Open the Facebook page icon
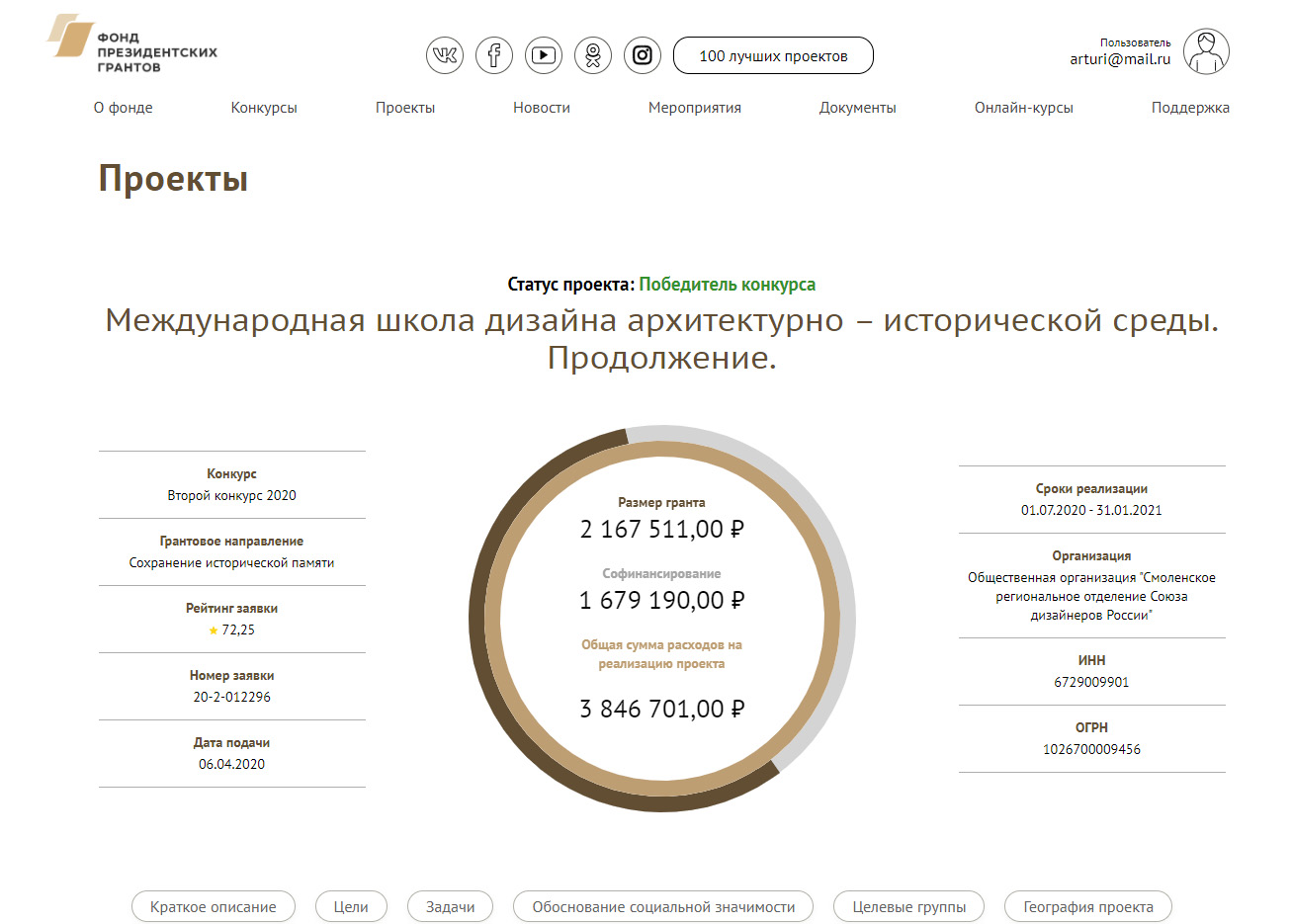The image size is (1292, 924). point(494,55)
